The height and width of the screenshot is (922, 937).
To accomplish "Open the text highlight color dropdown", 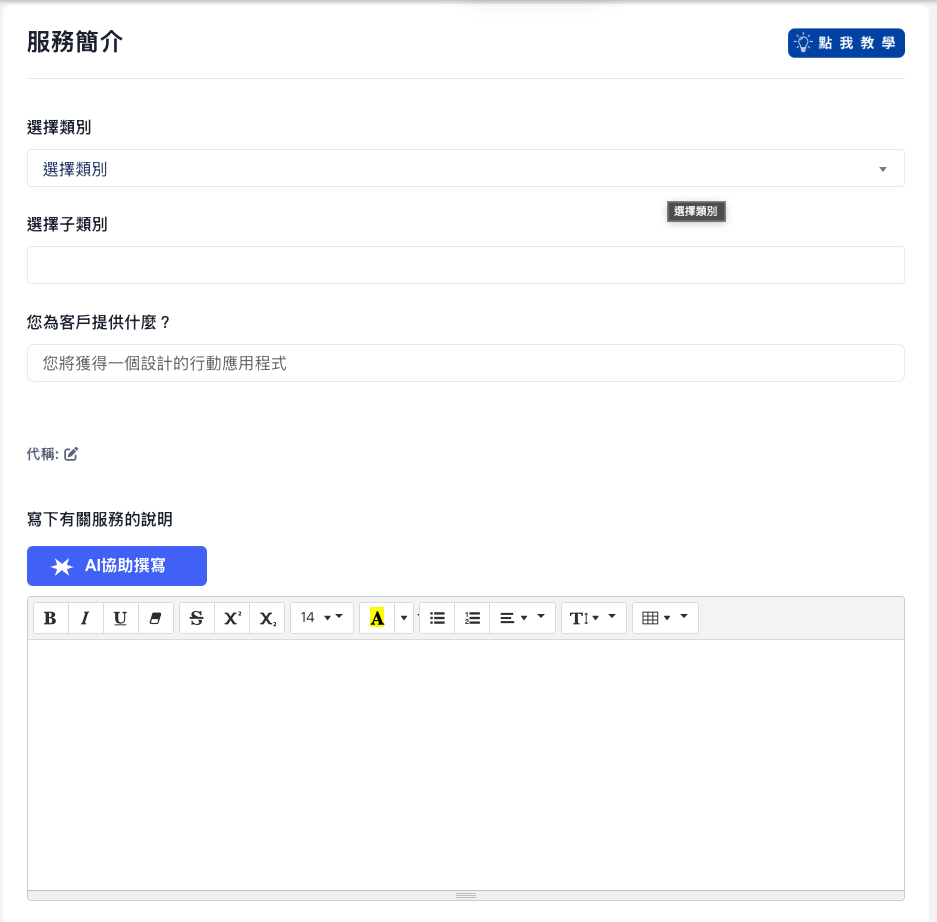I will (x=404, y=617).
